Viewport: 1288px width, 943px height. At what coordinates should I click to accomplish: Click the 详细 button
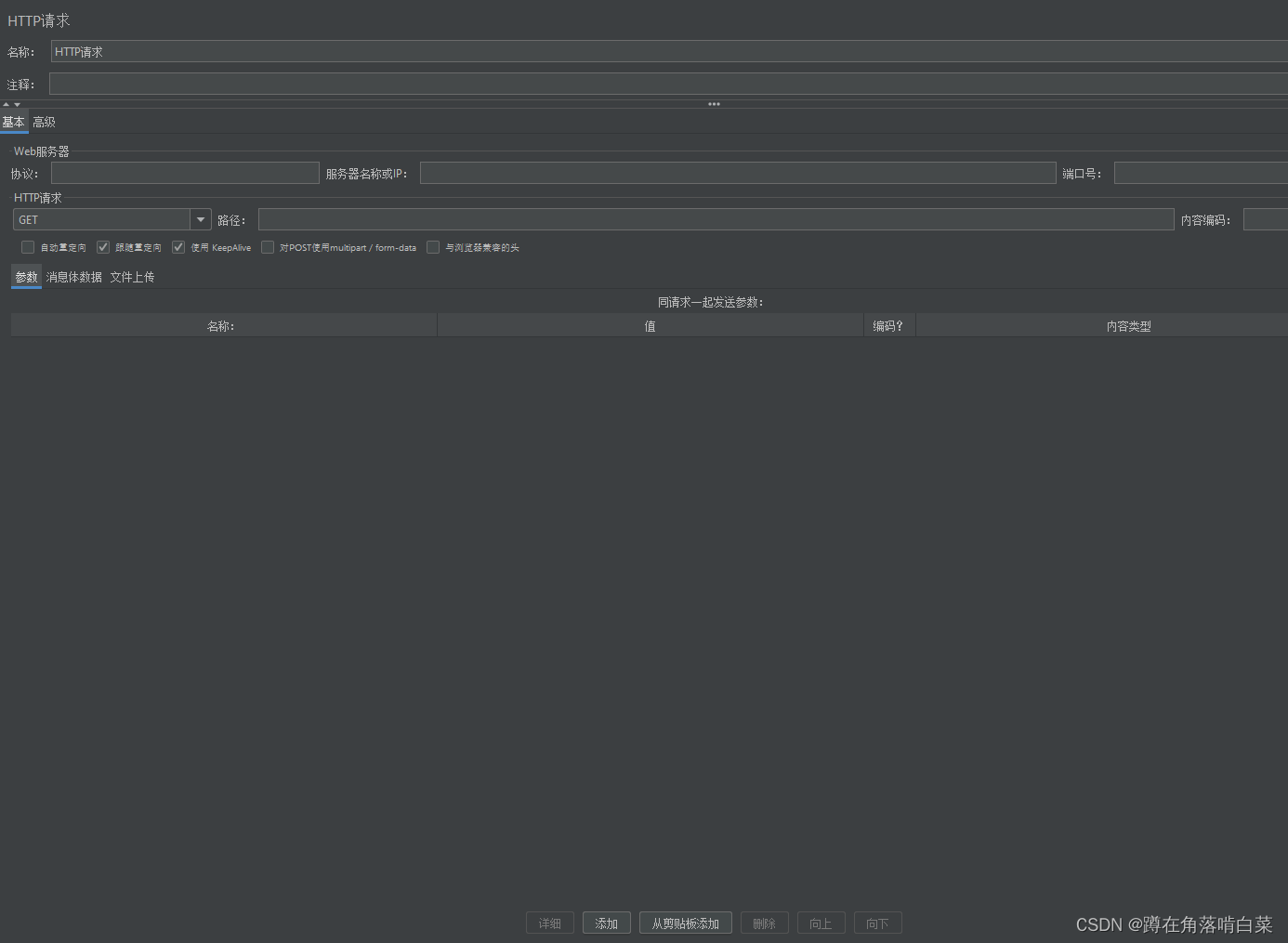550,923
